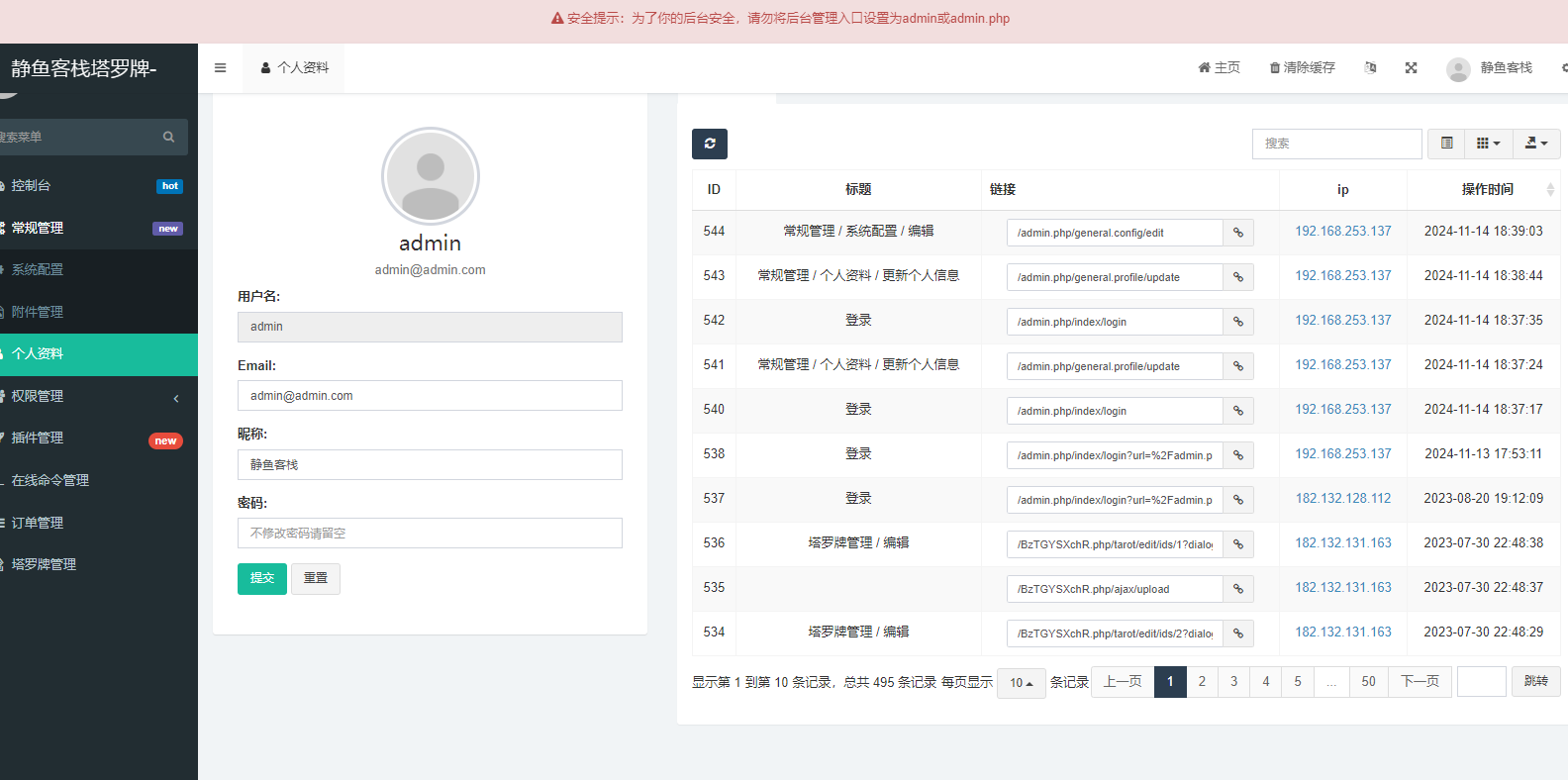Click the green 提交 button

(x=261, y=578)
